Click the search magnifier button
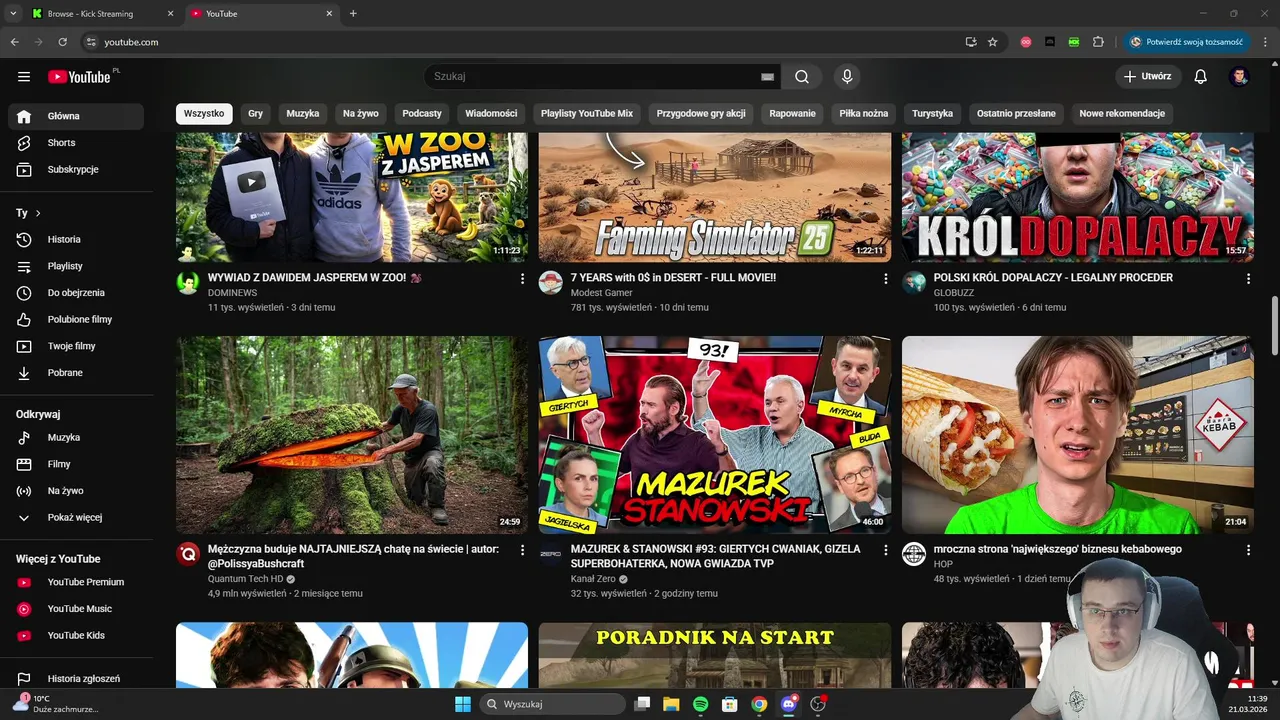The image size is (1280, 720). point(802,77)
